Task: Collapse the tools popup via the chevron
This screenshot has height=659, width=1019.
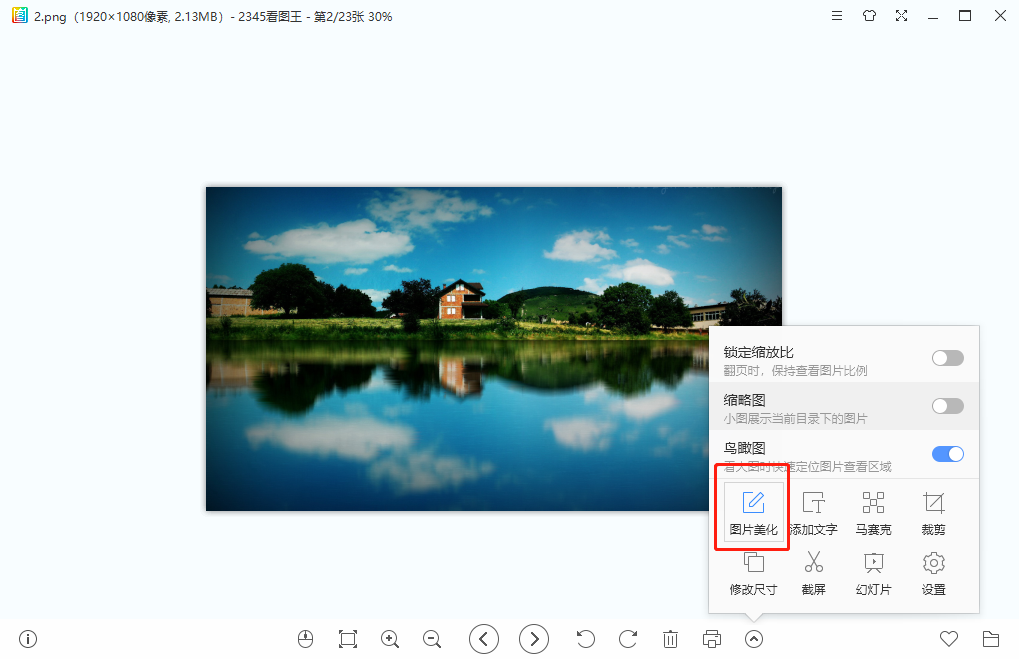Action: tap(753, 638)
